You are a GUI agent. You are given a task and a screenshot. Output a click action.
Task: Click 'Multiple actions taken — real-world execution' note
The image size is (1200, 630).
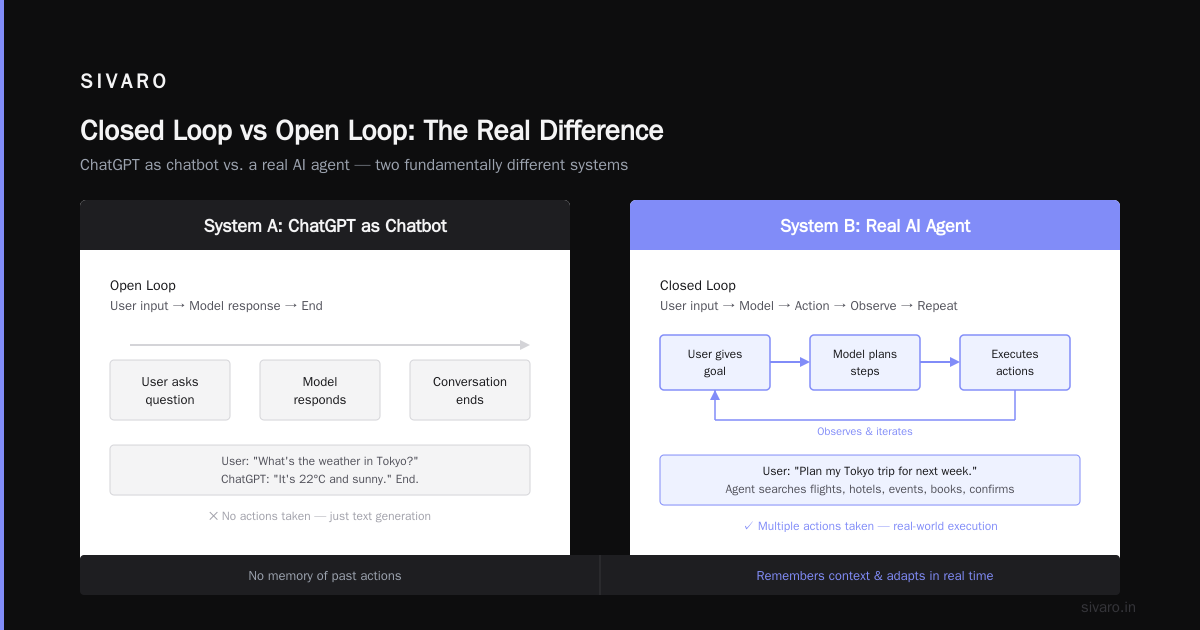[870, 526]
